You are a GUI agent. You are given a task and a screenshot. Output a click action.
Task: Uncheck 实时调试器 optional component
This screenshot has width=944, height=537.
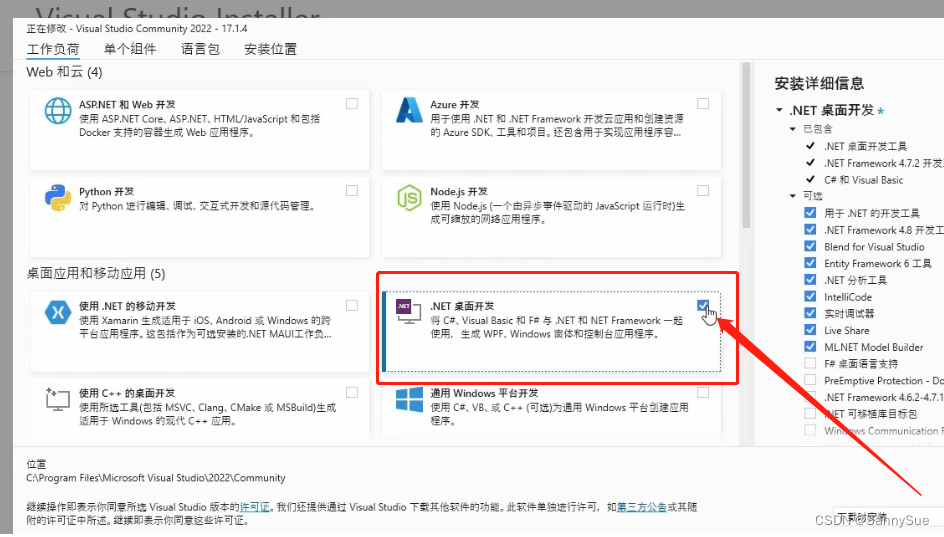click(x=810, y=313)
